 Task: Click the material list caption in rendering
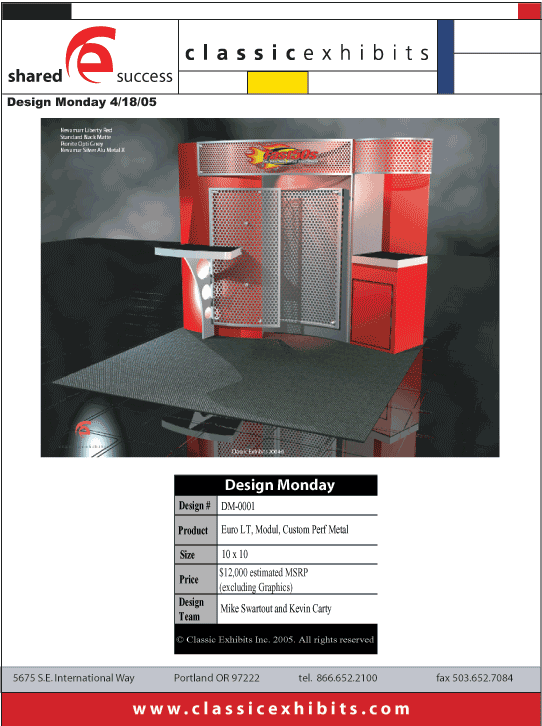pyautogui.click(x=92, y=140)
